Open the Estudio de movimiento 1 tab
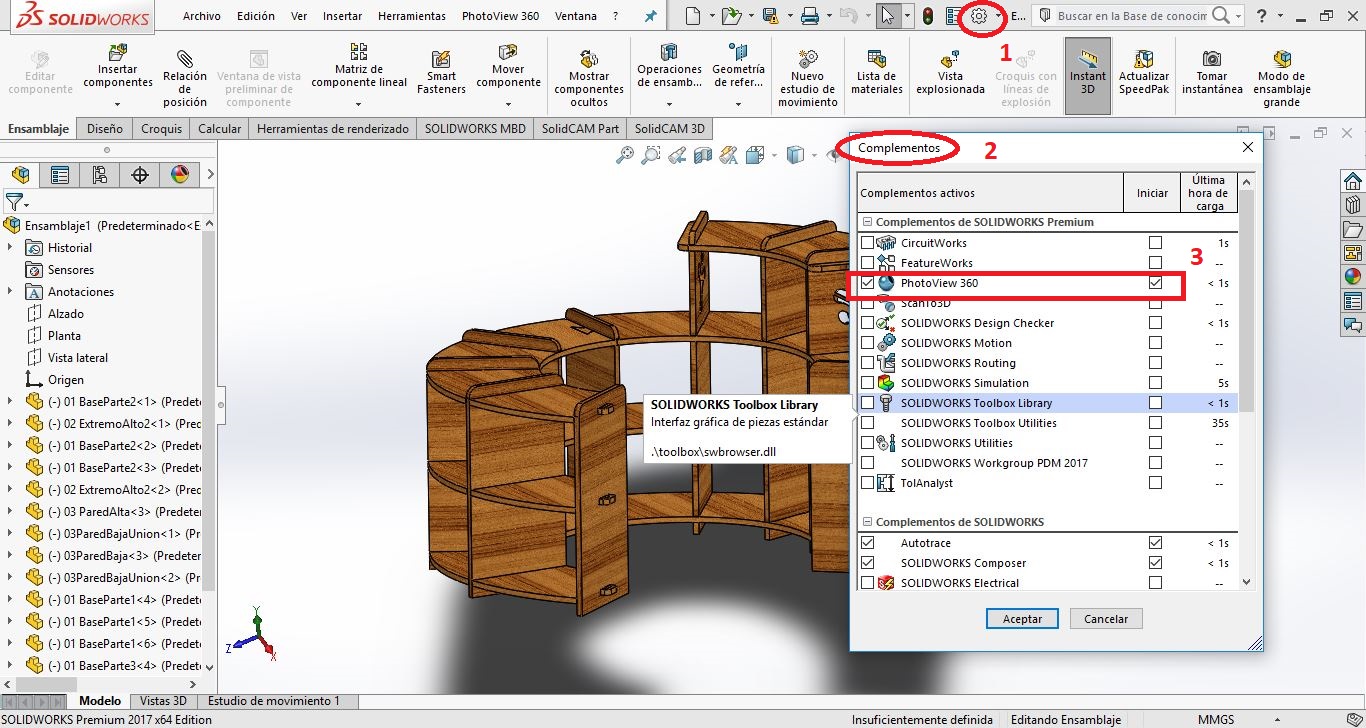Image resolution: width=1366 pixels, height=728 pixels. [x=273, y=701]
